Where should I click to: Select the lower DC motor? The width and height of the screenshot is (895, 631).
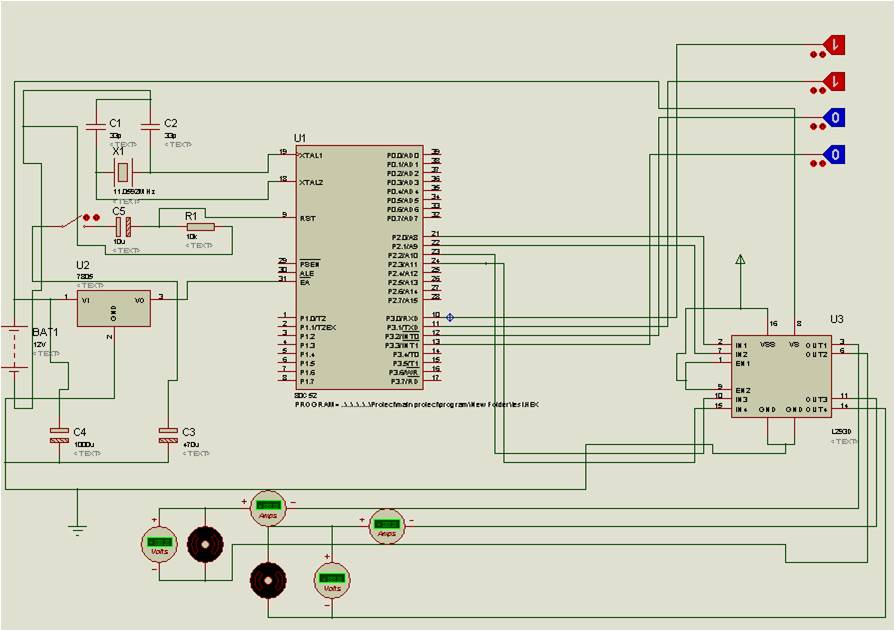click(268, 580)
